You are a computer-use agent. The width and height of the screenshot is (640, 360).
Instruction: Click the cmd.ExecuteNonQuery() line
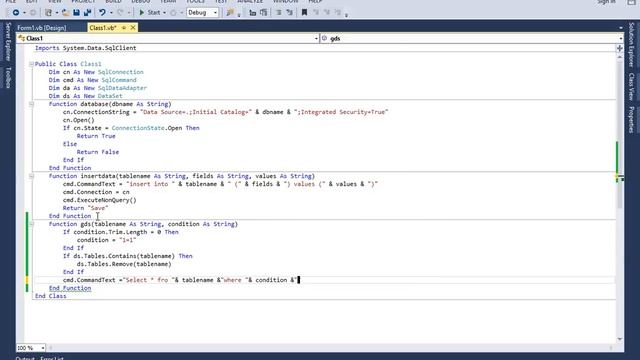tap(100, 200)
